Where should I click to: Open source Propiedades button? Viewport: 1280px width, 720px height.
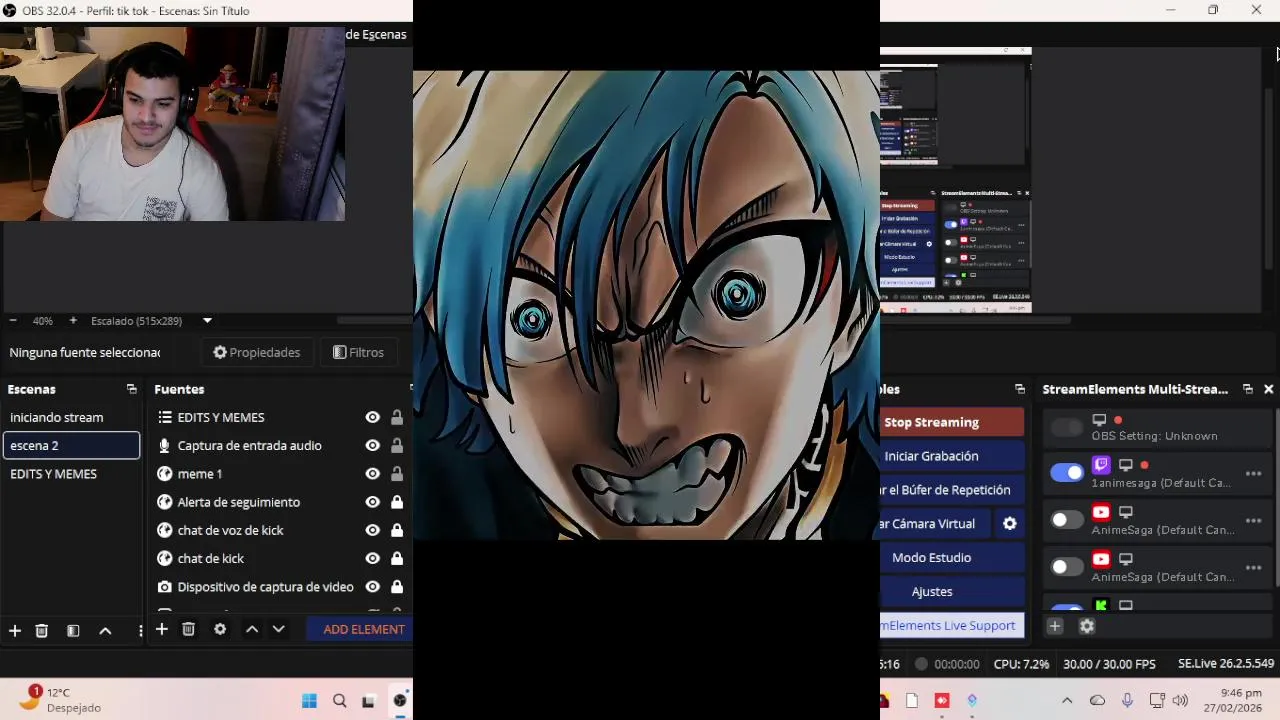tap(257, 353)
